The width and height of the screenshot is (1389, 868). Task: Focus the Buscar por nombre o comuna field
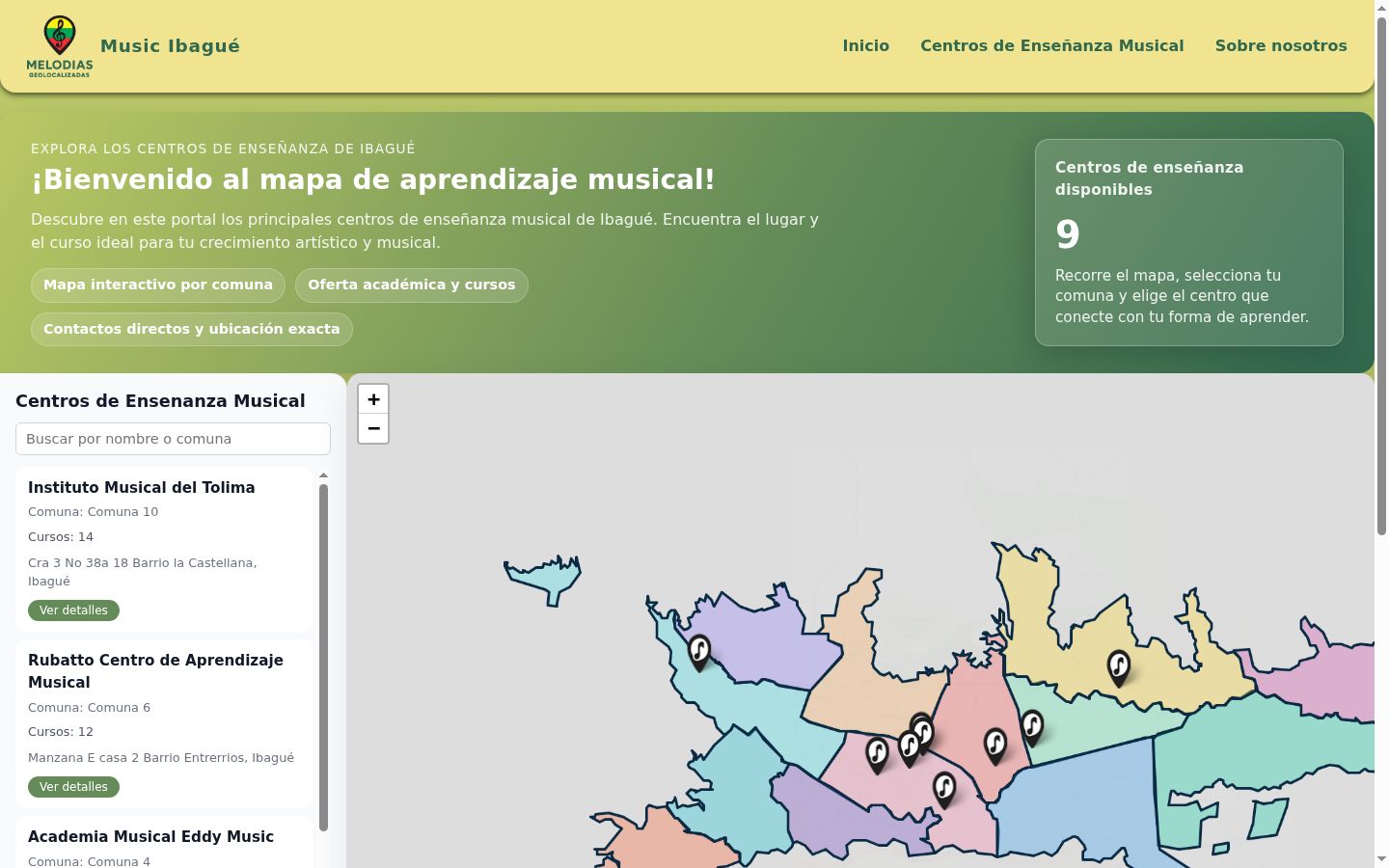click(173, 439)
